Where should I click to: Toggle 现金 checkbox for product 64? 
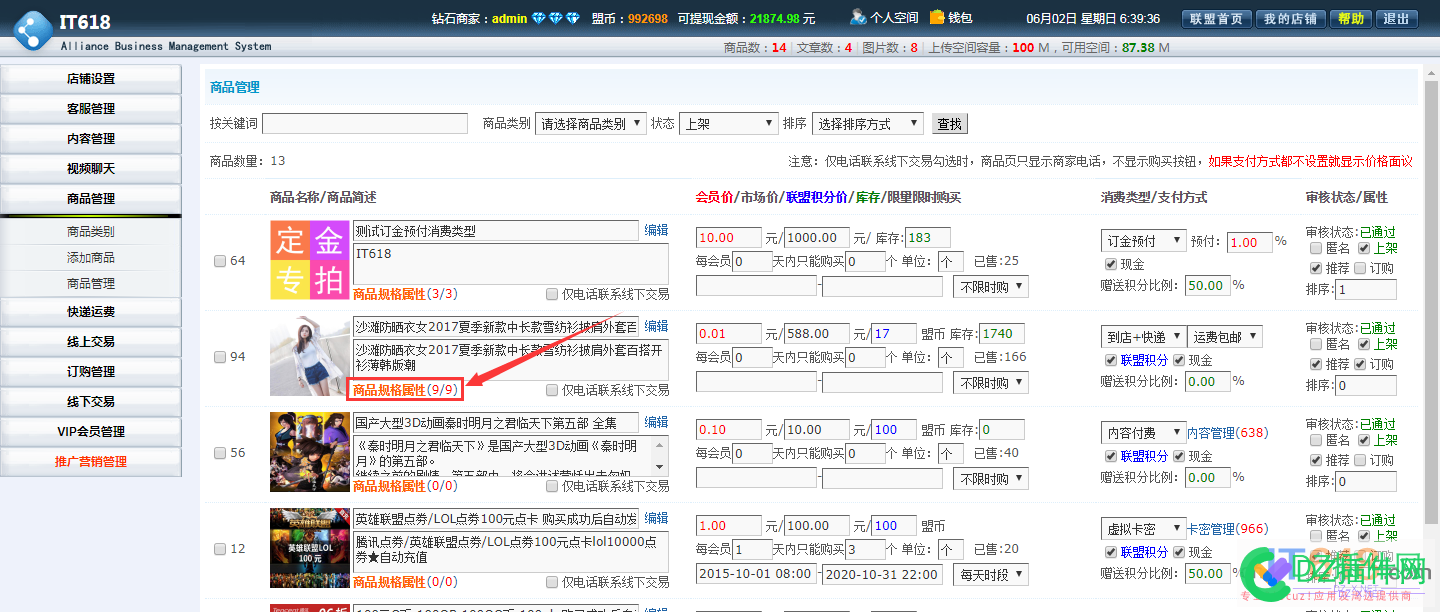[1111, 264]
